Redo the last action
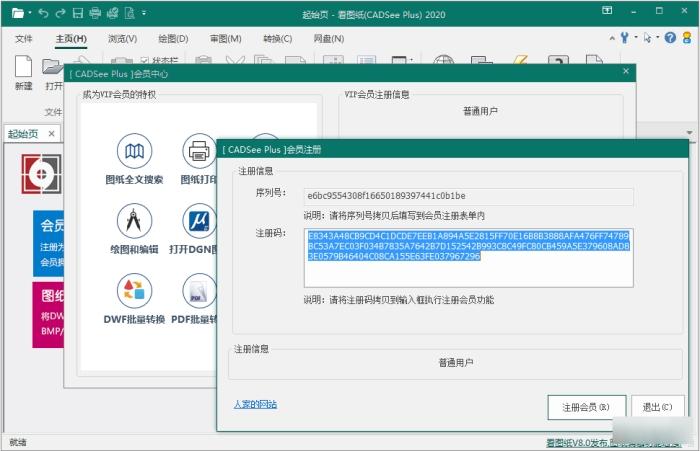The width and height of the screenshot is (700, 451). 60,13
